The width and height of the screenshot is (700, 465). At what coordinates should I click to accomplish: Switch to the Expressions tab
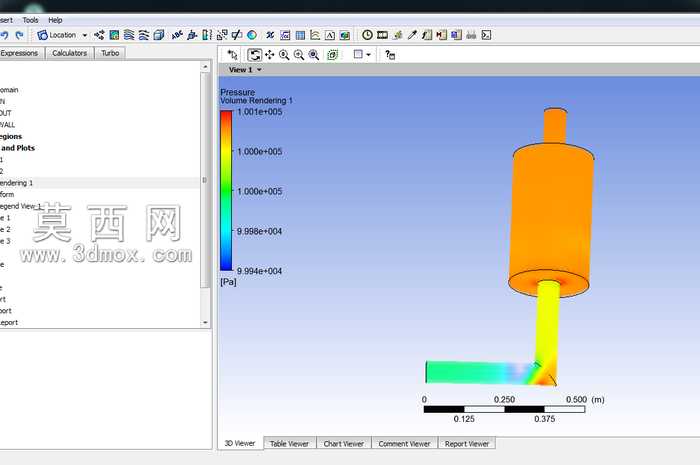pyautogui.click(x=20, y=53)
